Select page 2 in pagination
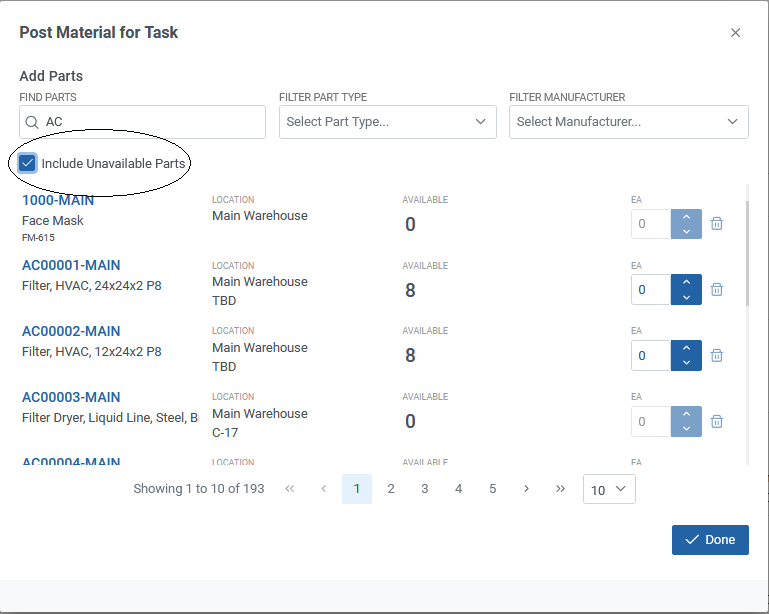This screenshot has height=614, width=769. click(x=391, y=488)
